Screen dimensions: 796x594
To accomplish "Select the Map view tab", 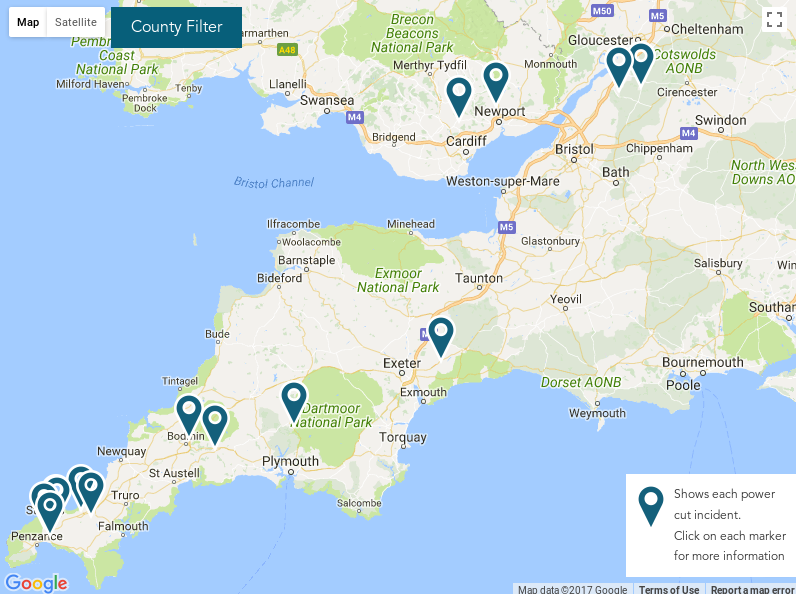I will [28, 22].
